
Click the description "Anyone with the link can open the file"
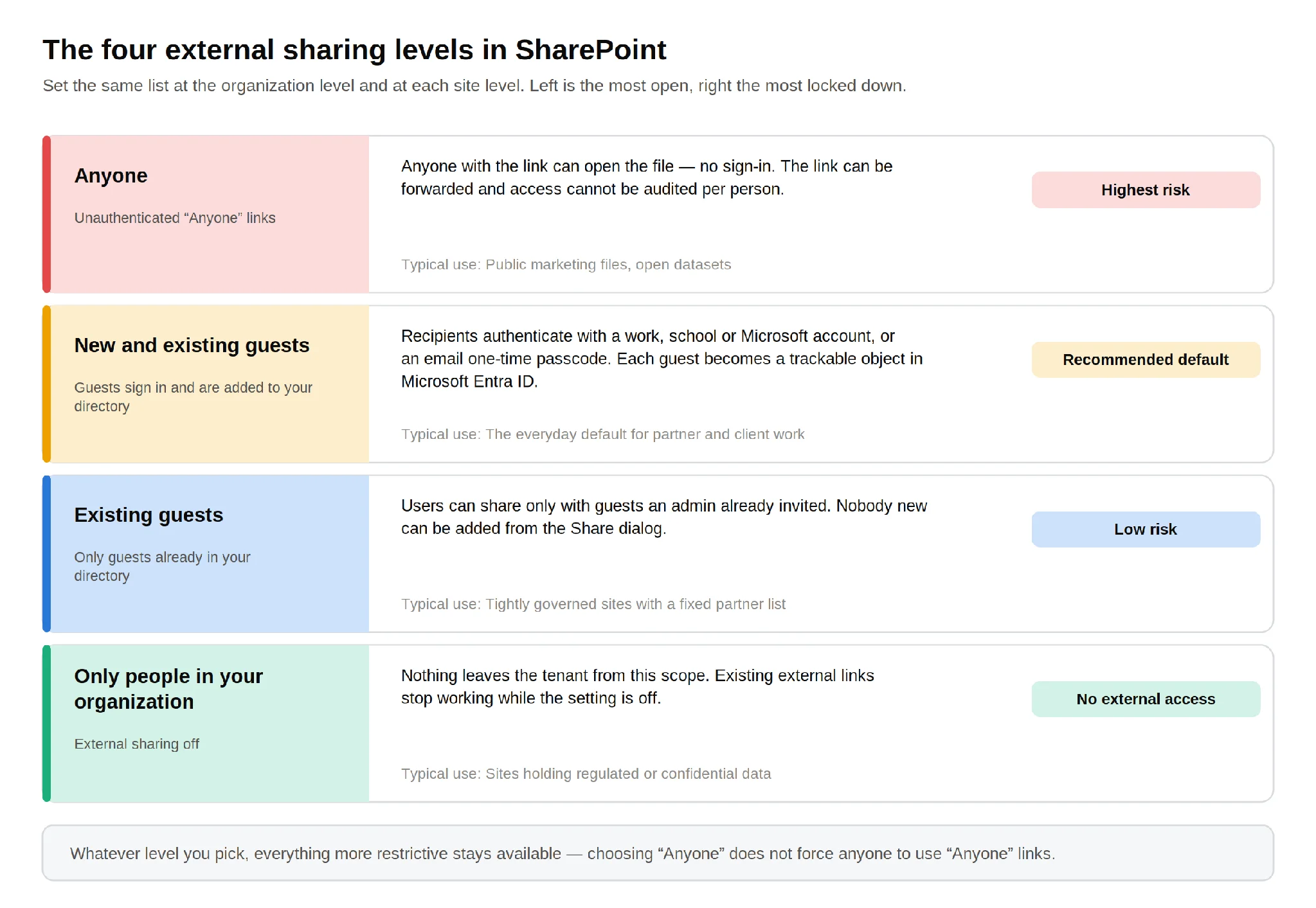tap(647, 177)
